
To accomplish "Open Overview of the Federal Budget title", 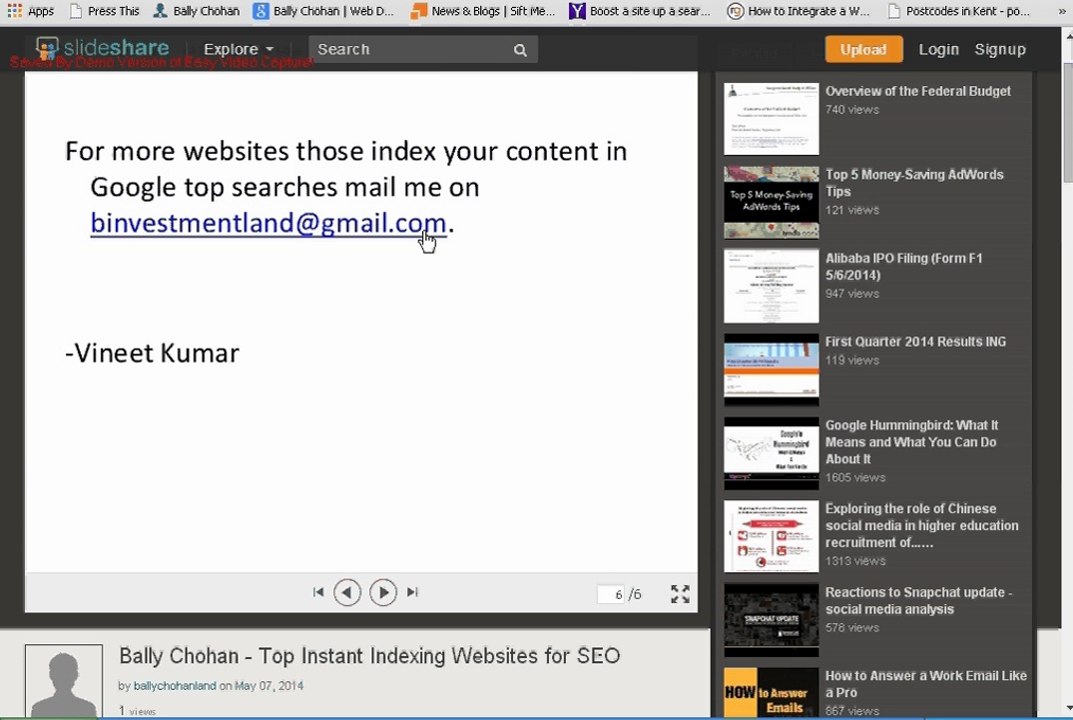I will click(x=918, y=91).
